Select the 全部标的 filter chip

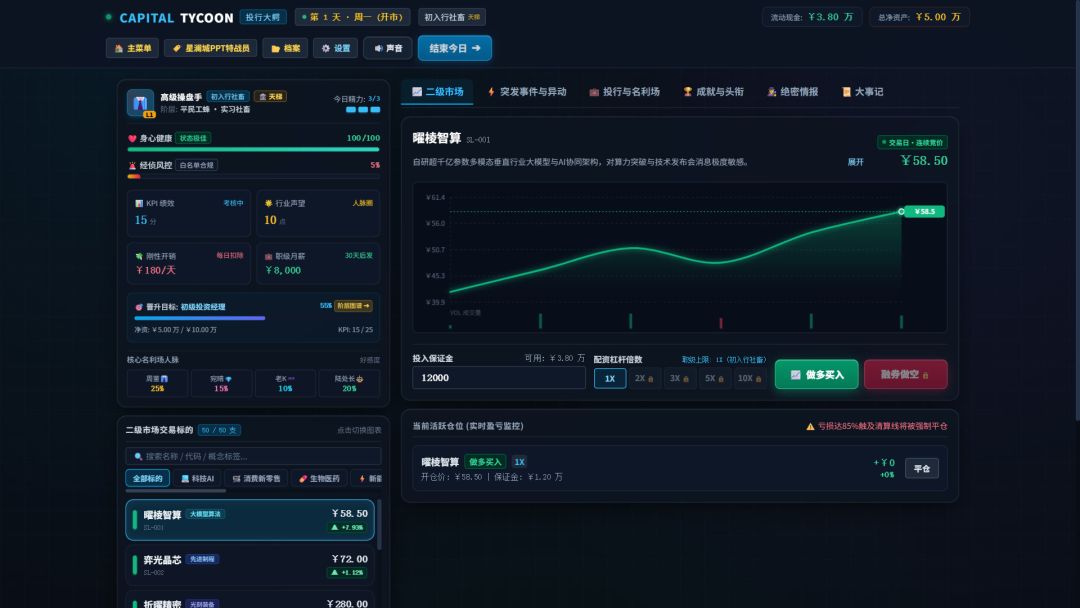147,478
